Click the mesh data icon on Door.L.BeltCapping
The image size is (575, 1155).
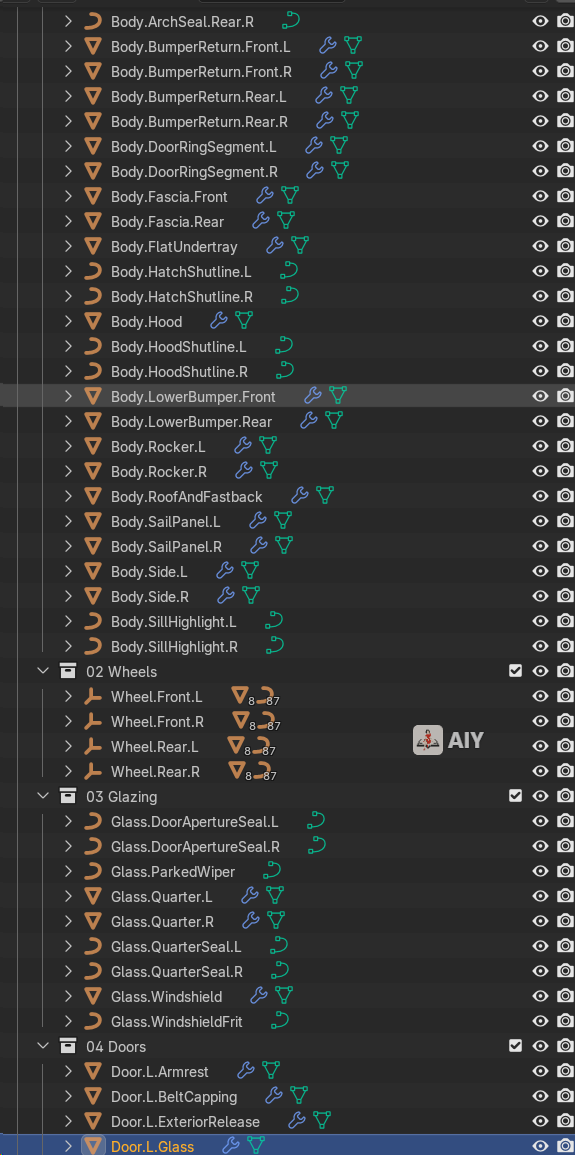pyautogui.click(x=298, y=1096)
